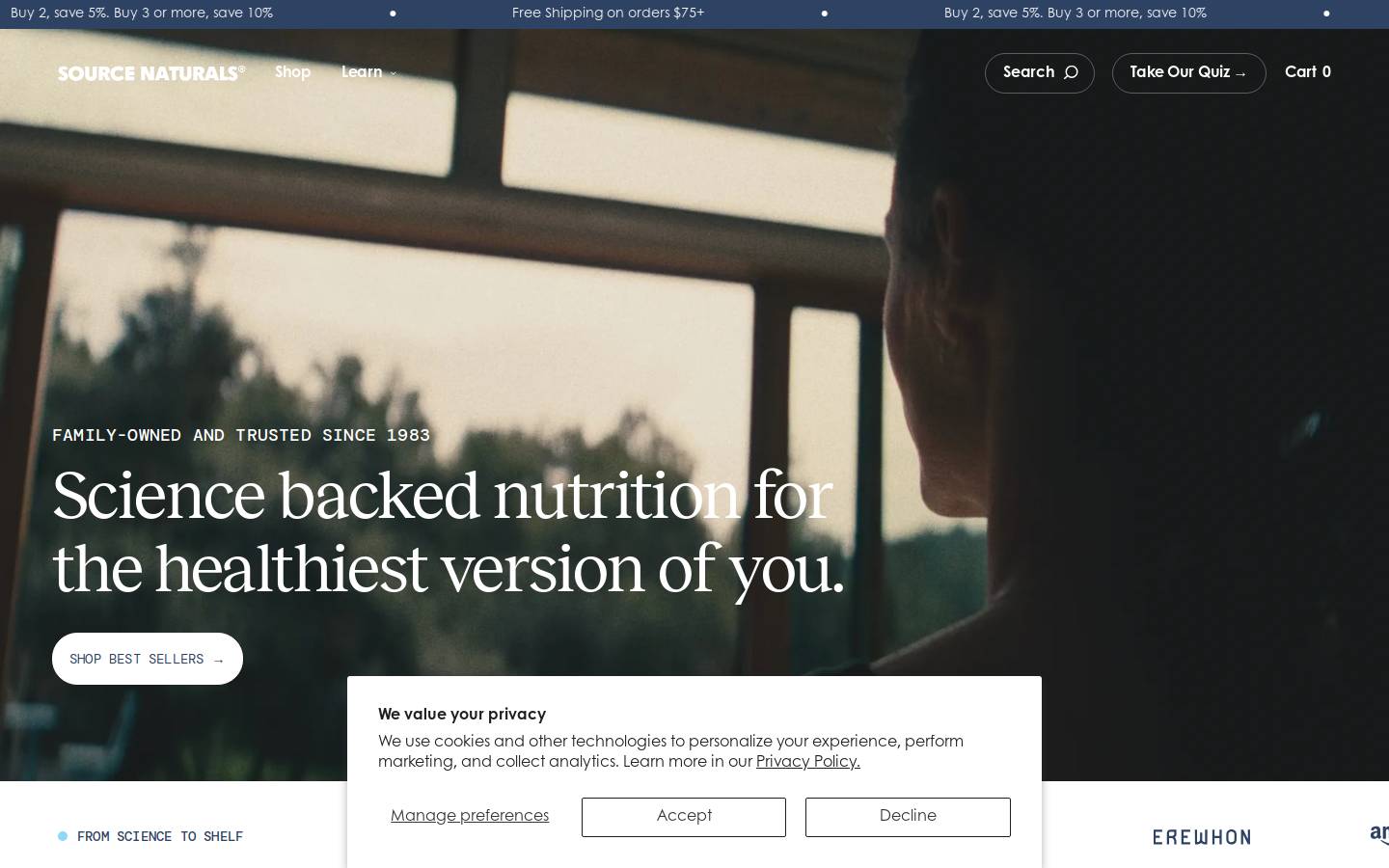Decline cookies in the privacy banner
This screenshot has width=1389, height=868.
pyautogui.click(x=908, y=817)
